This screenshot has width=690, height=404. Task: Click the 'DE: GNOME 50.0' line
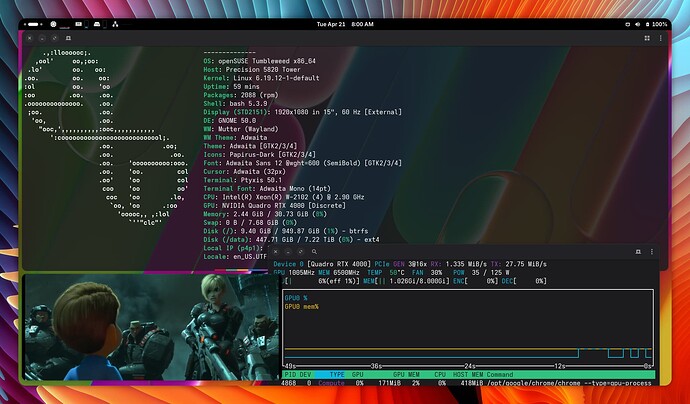231,121
